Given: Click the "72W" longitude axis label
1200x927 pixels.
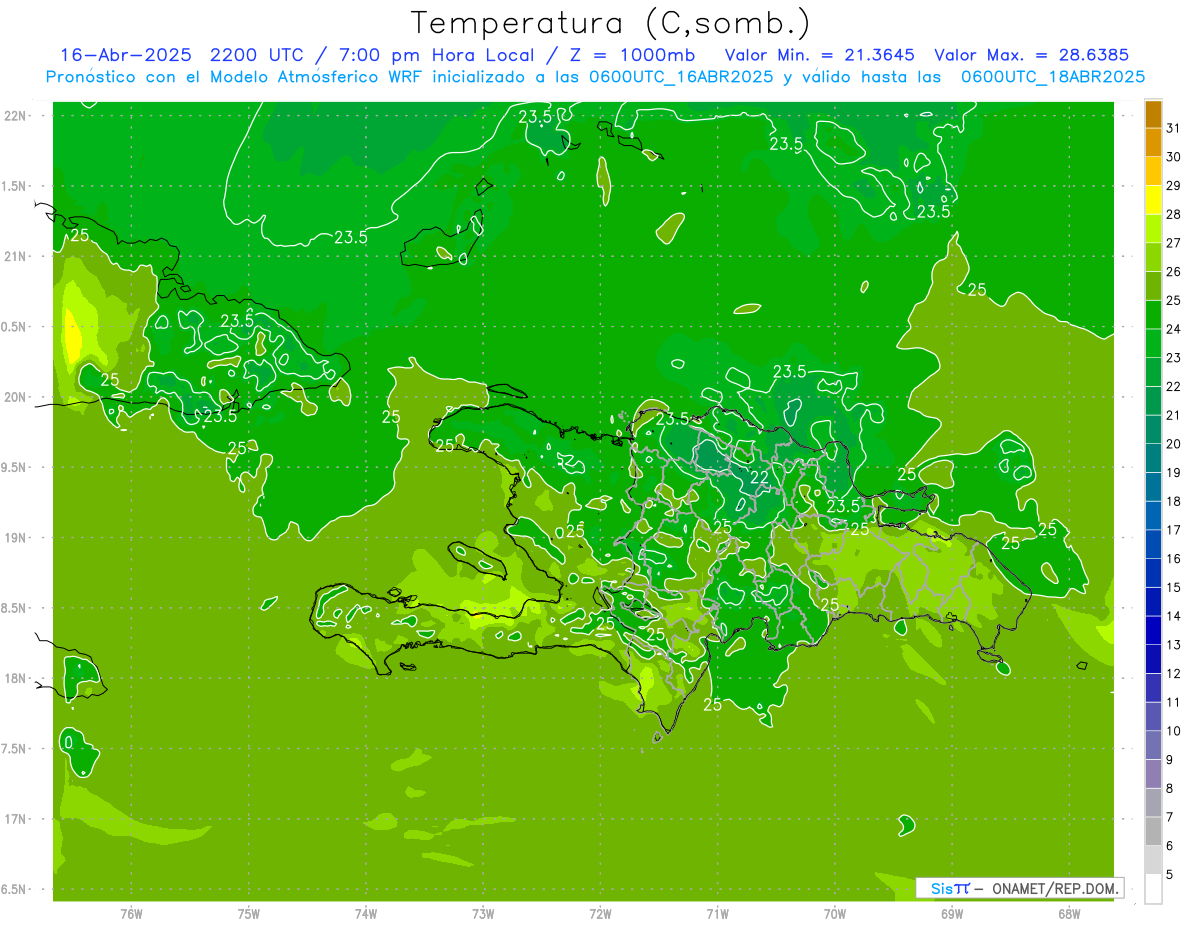Looking at the screenshot, I should [600, 913].
